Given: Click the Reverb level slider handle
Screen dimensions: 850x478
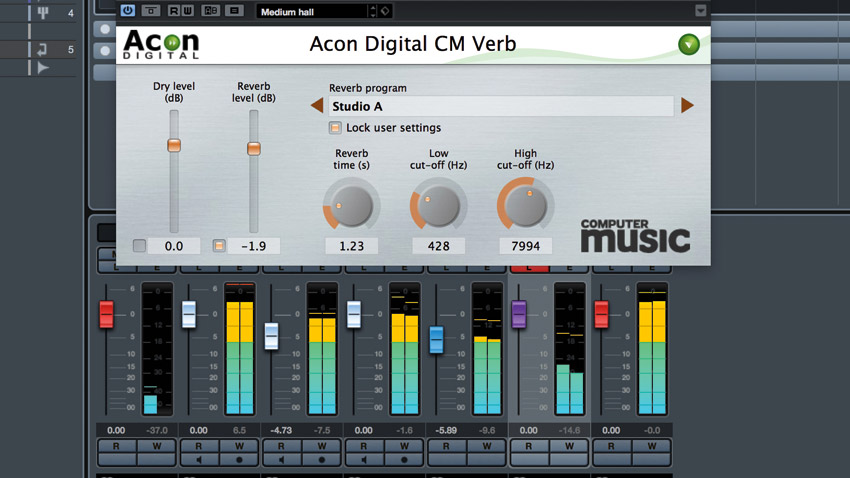Looking at the screenshot, I should pos(254,148).
